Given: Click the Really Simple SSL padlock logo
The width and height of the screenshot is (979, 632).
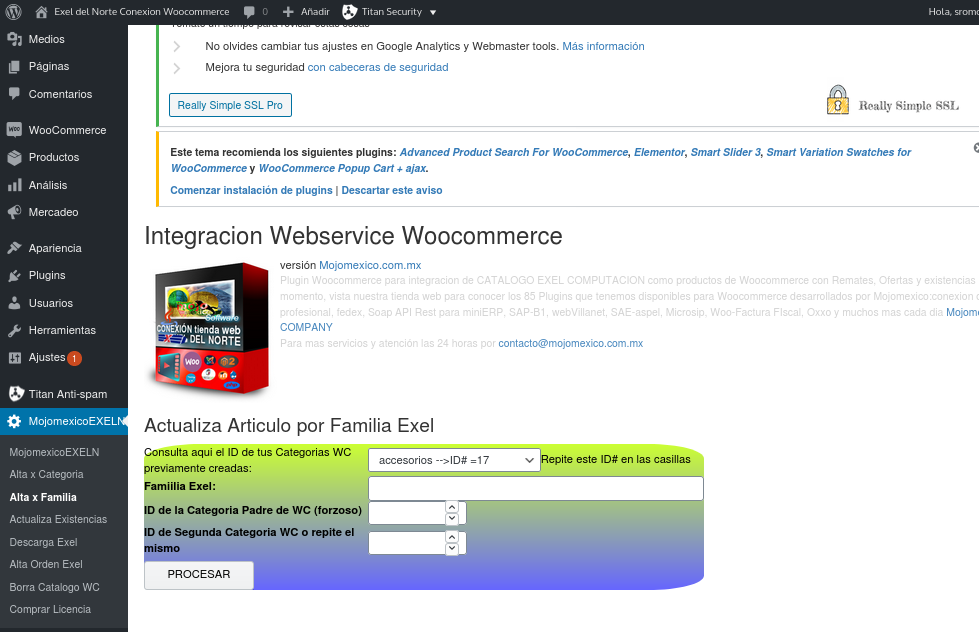Looking at the screenshot, I should coord(837,100).
